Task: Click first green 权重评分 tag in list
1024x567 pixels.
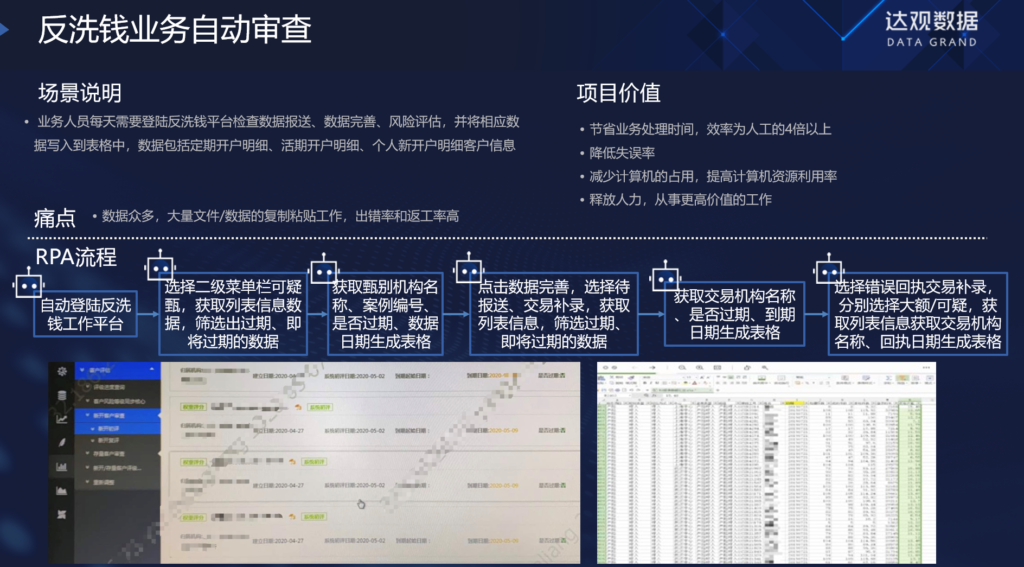Action: (192, 406)
